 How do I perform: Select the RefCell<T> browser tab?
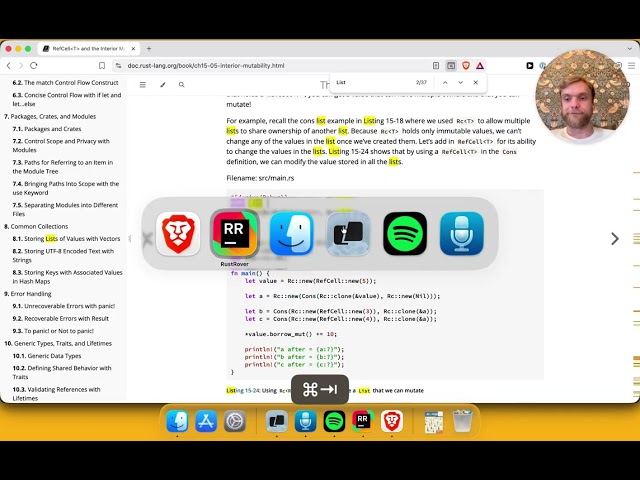coord(89,48)
